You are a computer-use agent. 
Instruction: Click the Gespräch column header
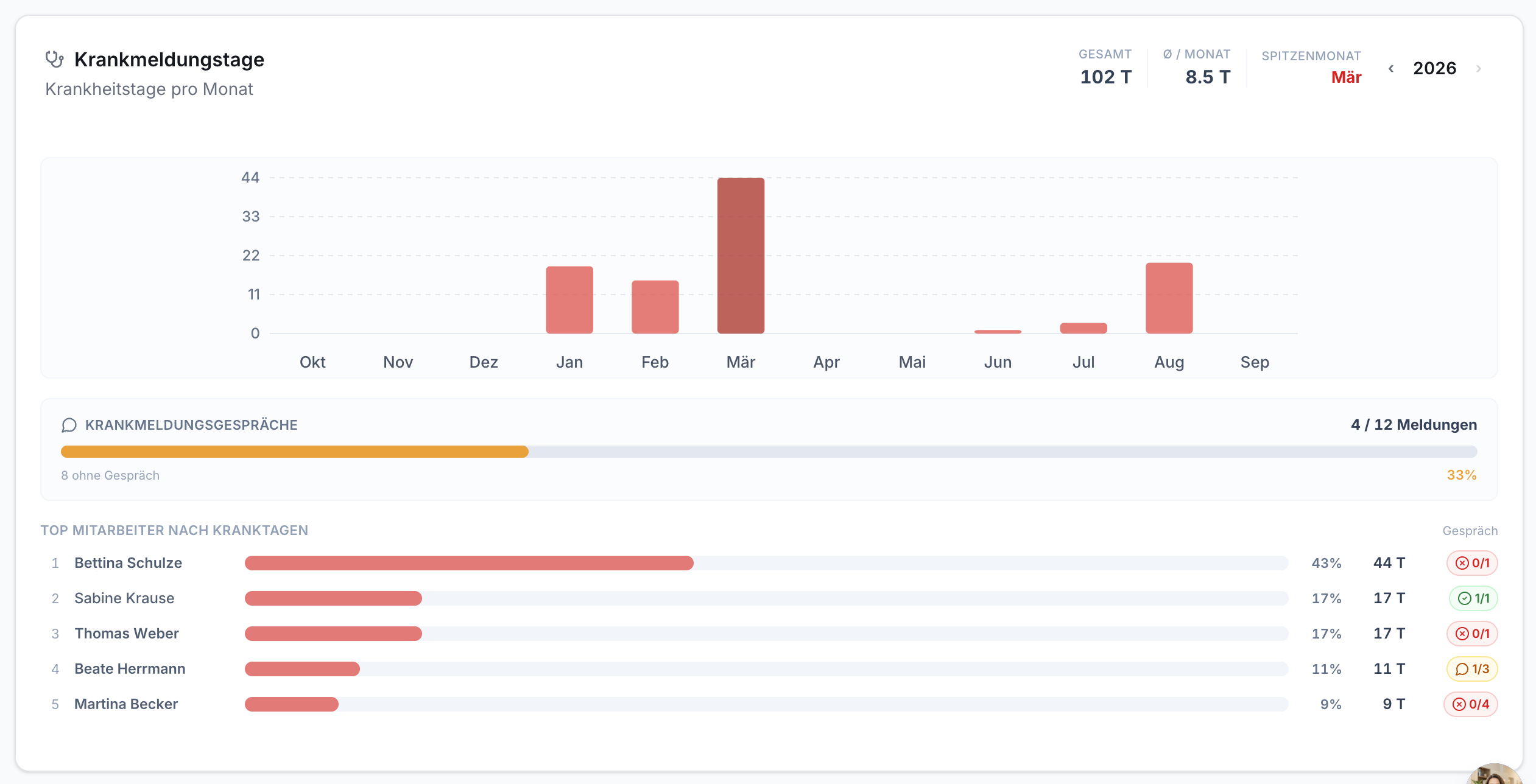(x=1470, y=531)
